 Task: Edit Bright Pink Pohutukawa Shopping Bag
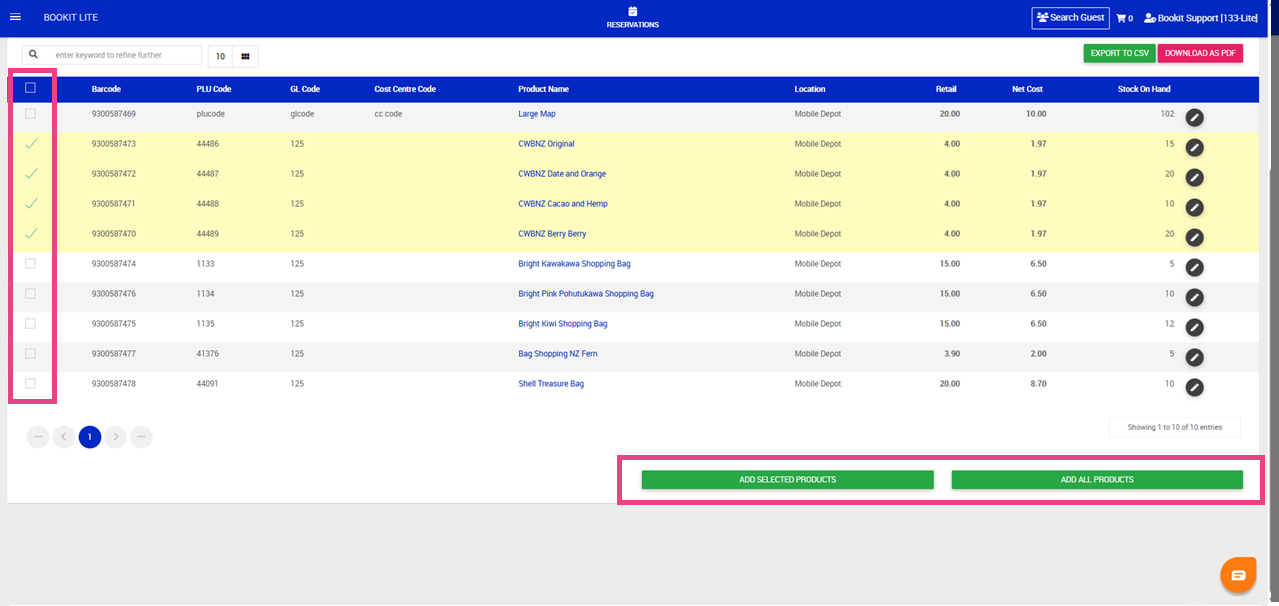pos(1194,298)
